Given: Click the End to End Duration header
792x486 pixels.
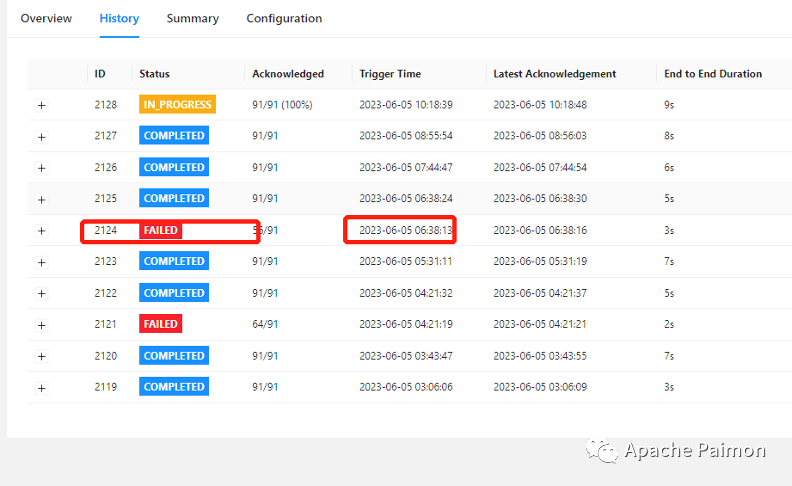Looking at the screenshot, I should click(x=713, y=74).
